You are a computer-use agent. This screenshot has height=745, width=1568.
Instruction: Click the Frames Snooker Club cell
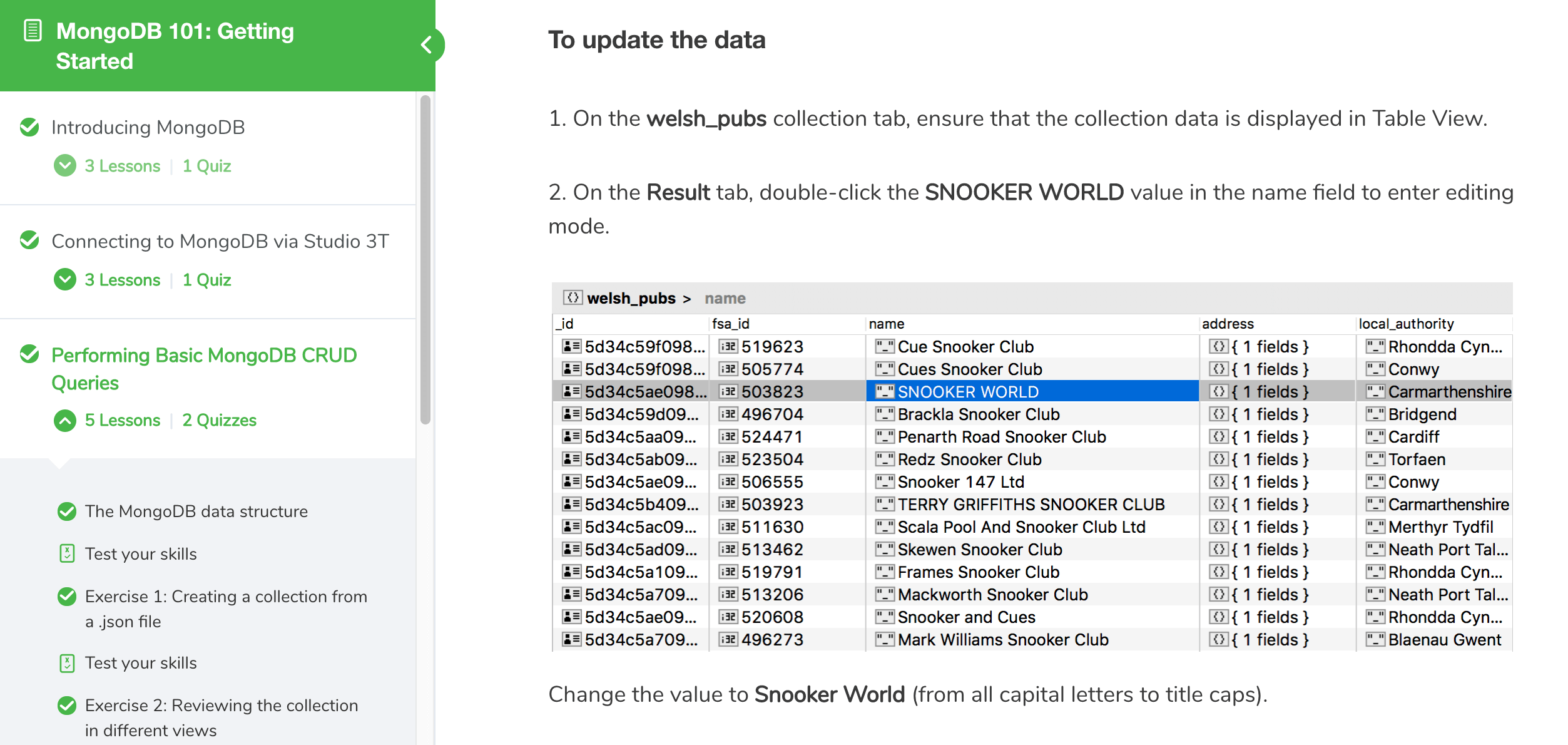(1032, 572)
